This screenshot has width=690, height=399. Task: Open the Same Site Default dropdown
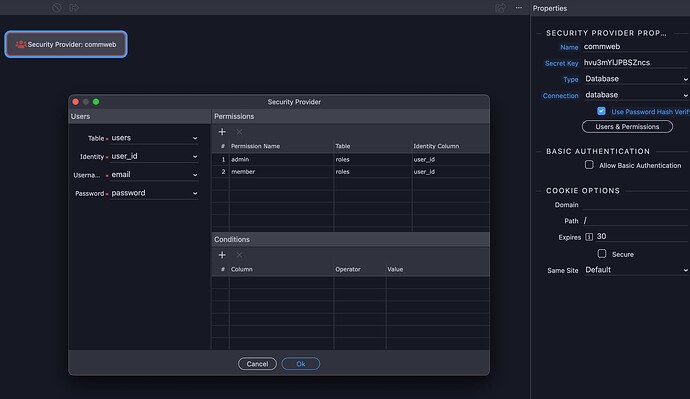tap(636, 270)
